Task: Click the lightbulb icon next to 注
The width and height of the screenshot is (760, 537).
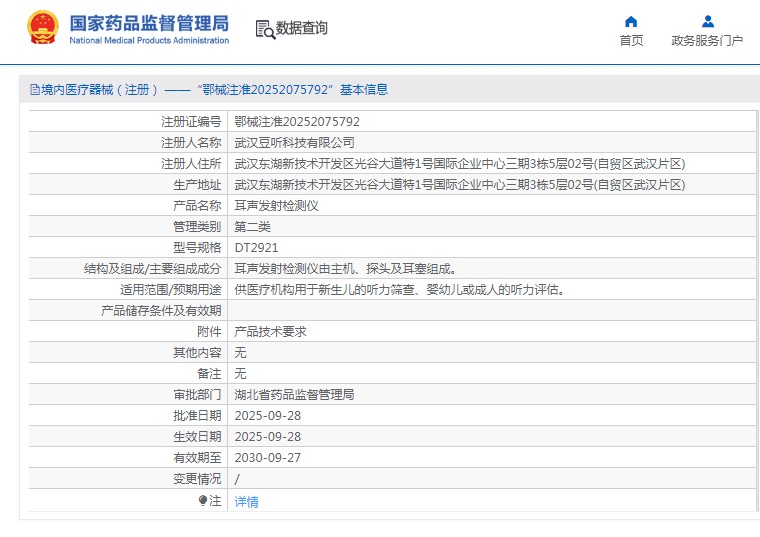Action: click(x=203, y=501)
